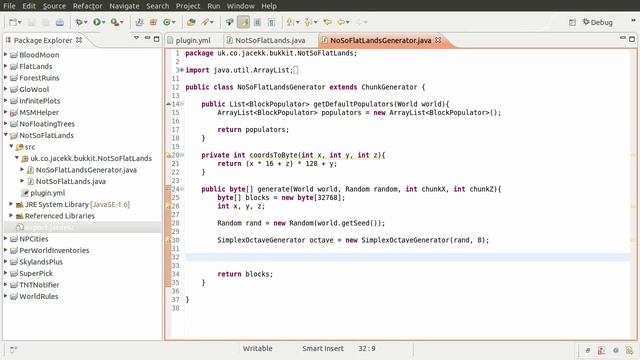Toggle Mark Occurrences highlighter button
The width and height of the screenshot is (640, 360).
pos(244,22)
